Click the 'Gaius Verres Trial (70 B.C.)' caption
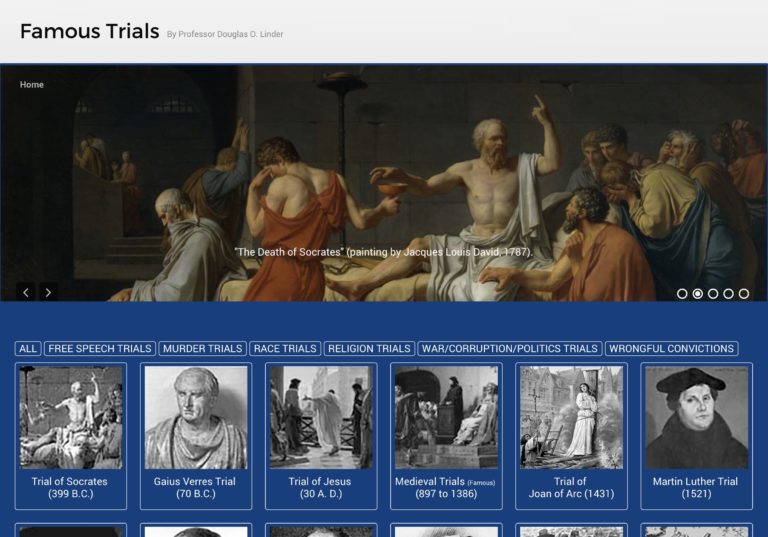 tap(195, 488)
